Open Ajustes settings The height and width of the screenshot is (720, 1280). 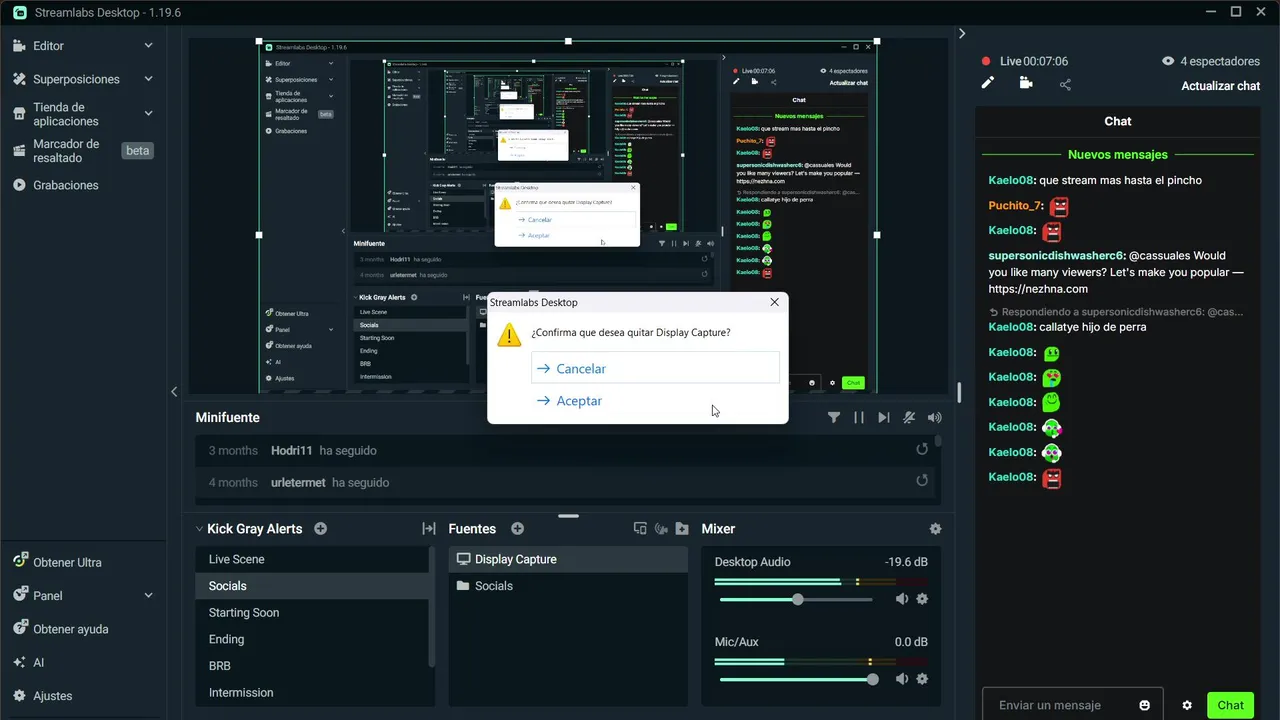[x=52, y=696]
